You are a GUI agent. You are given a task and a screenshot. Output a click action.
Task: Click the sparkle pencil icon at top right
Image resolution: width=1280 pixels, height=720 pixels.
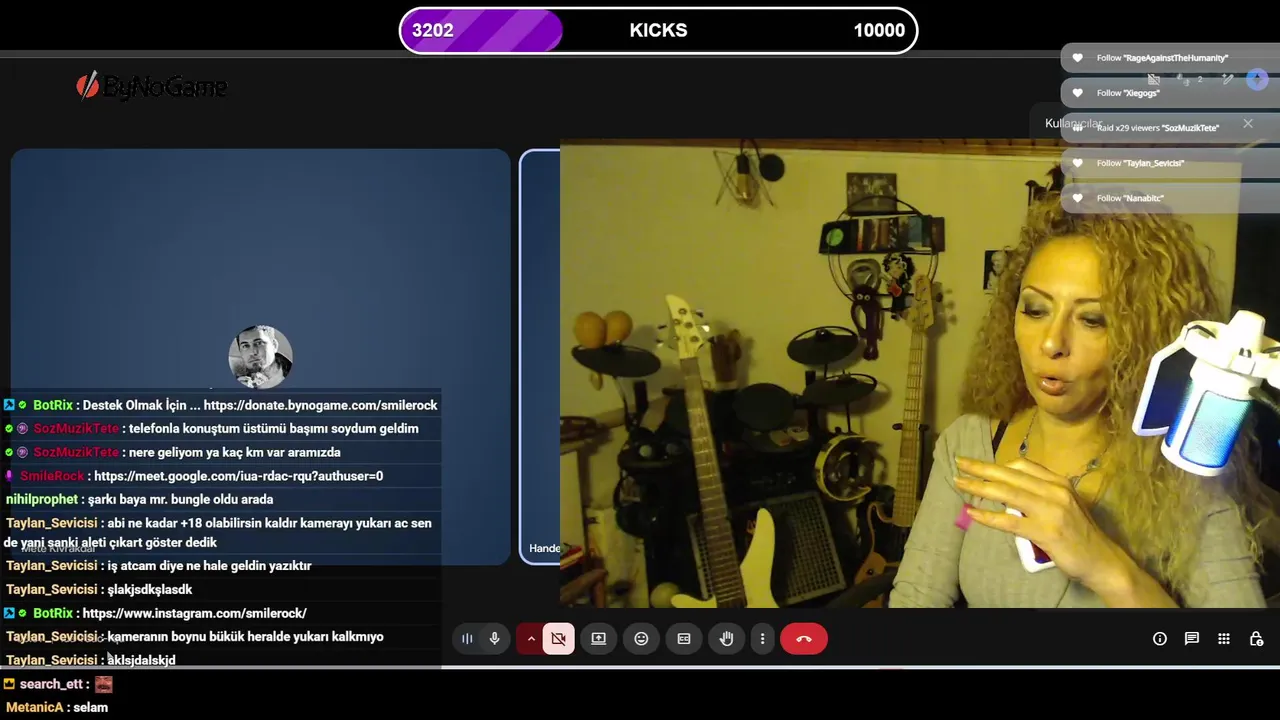[1228, 79]
